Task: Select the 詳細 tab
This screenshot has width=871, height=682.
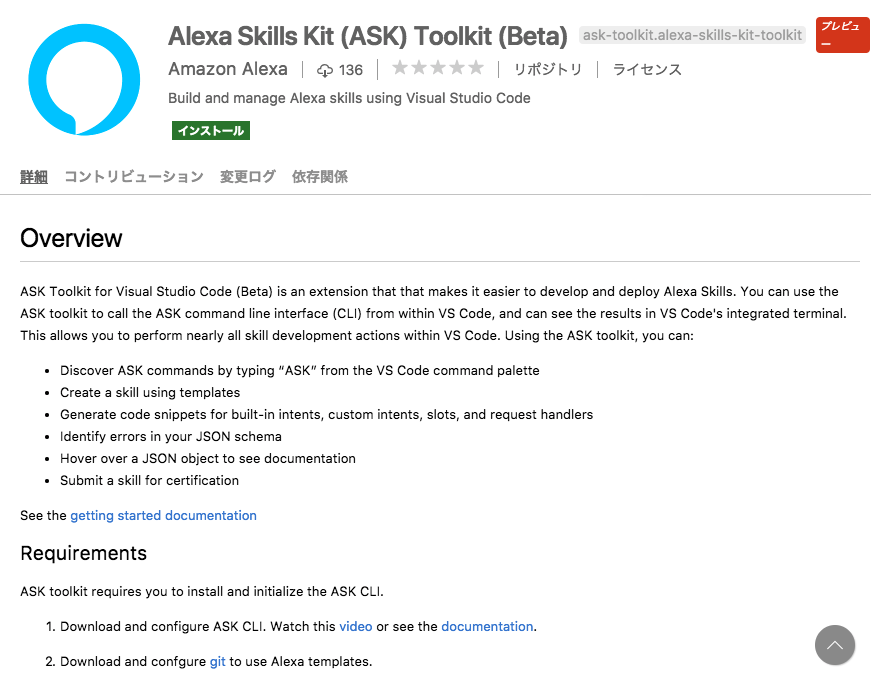Action: [33, 176]
